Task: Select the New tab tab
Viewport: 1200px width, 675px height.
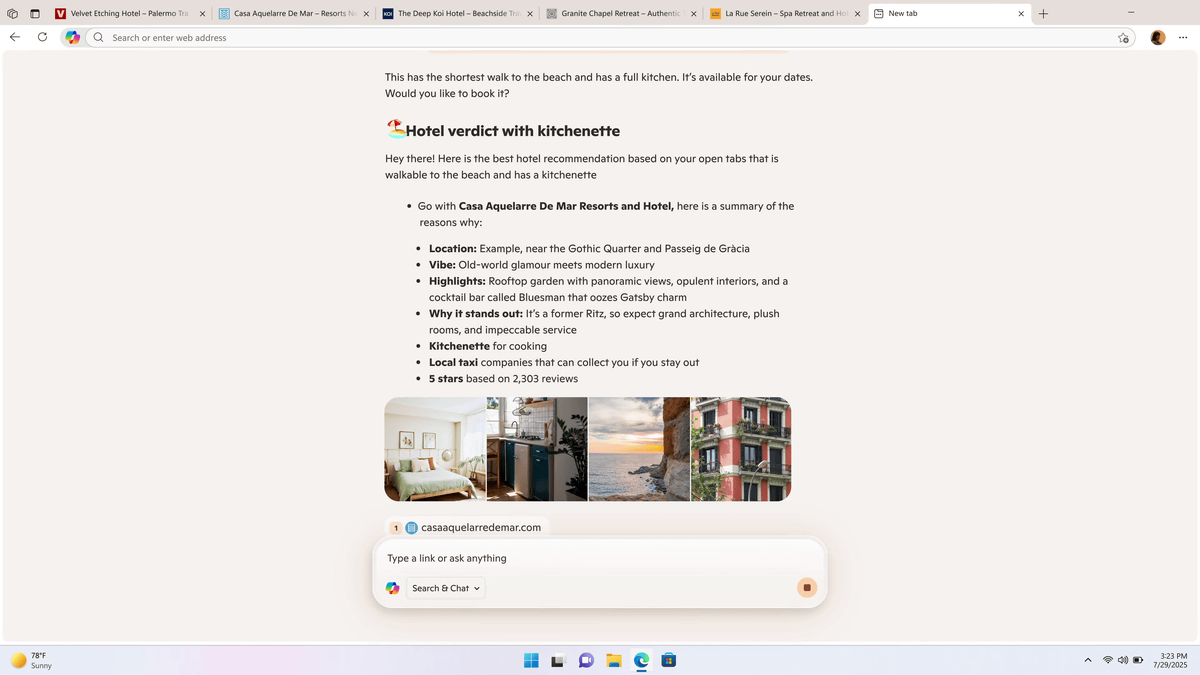Action: tap(949, 14)
